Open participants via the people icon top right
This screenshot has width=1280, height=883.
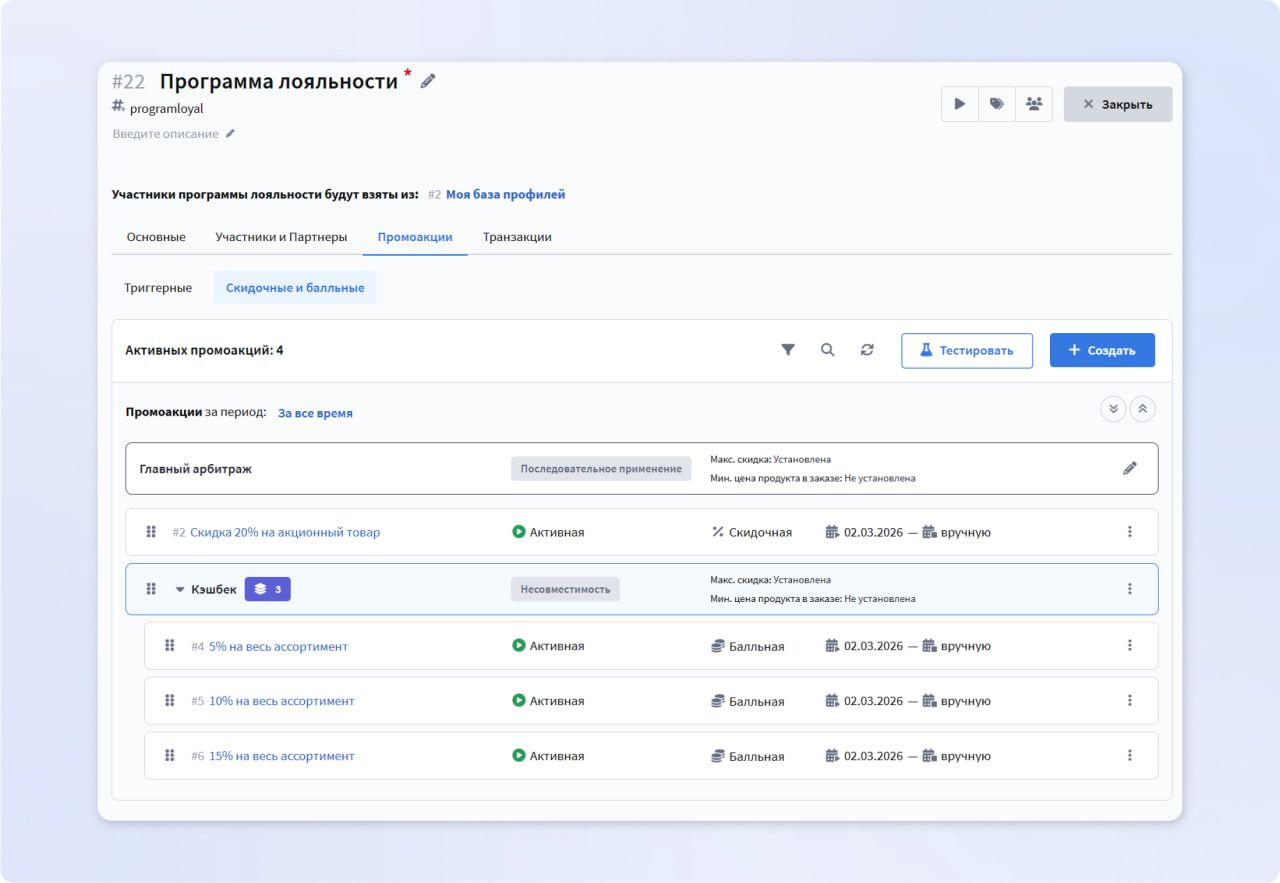tap(1034, 103)
